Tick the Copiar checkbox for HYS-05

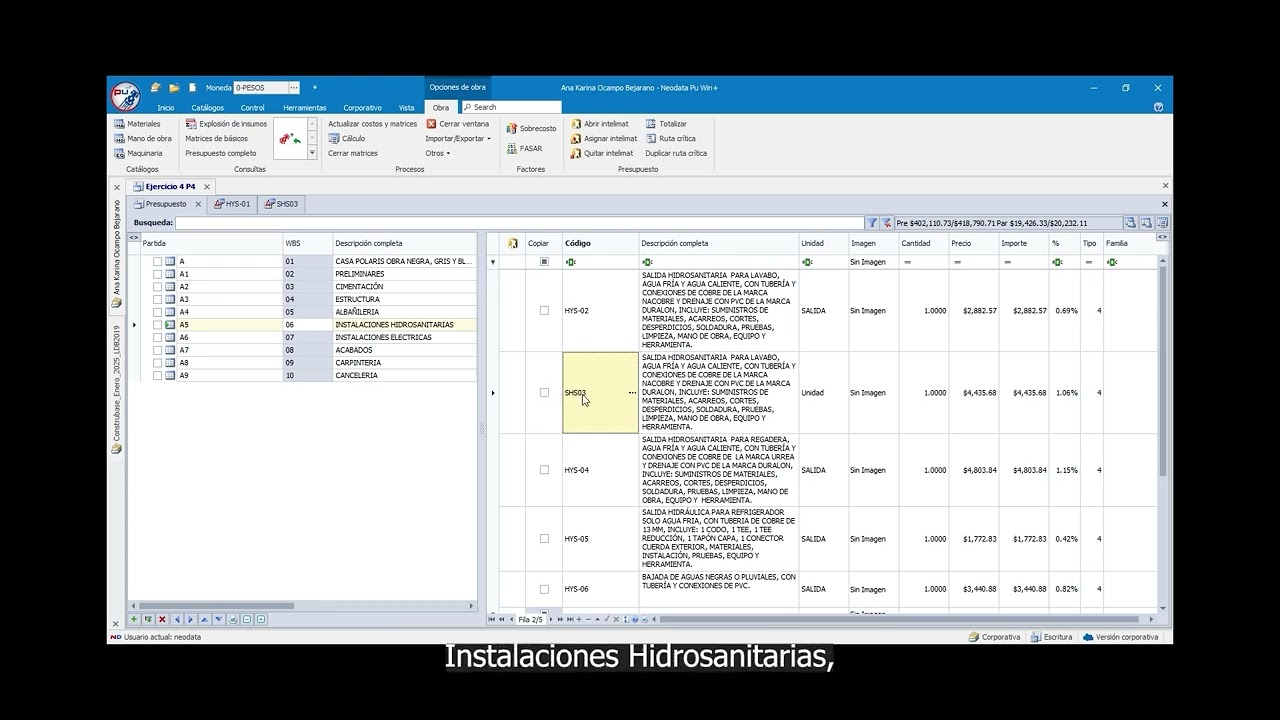544,539
